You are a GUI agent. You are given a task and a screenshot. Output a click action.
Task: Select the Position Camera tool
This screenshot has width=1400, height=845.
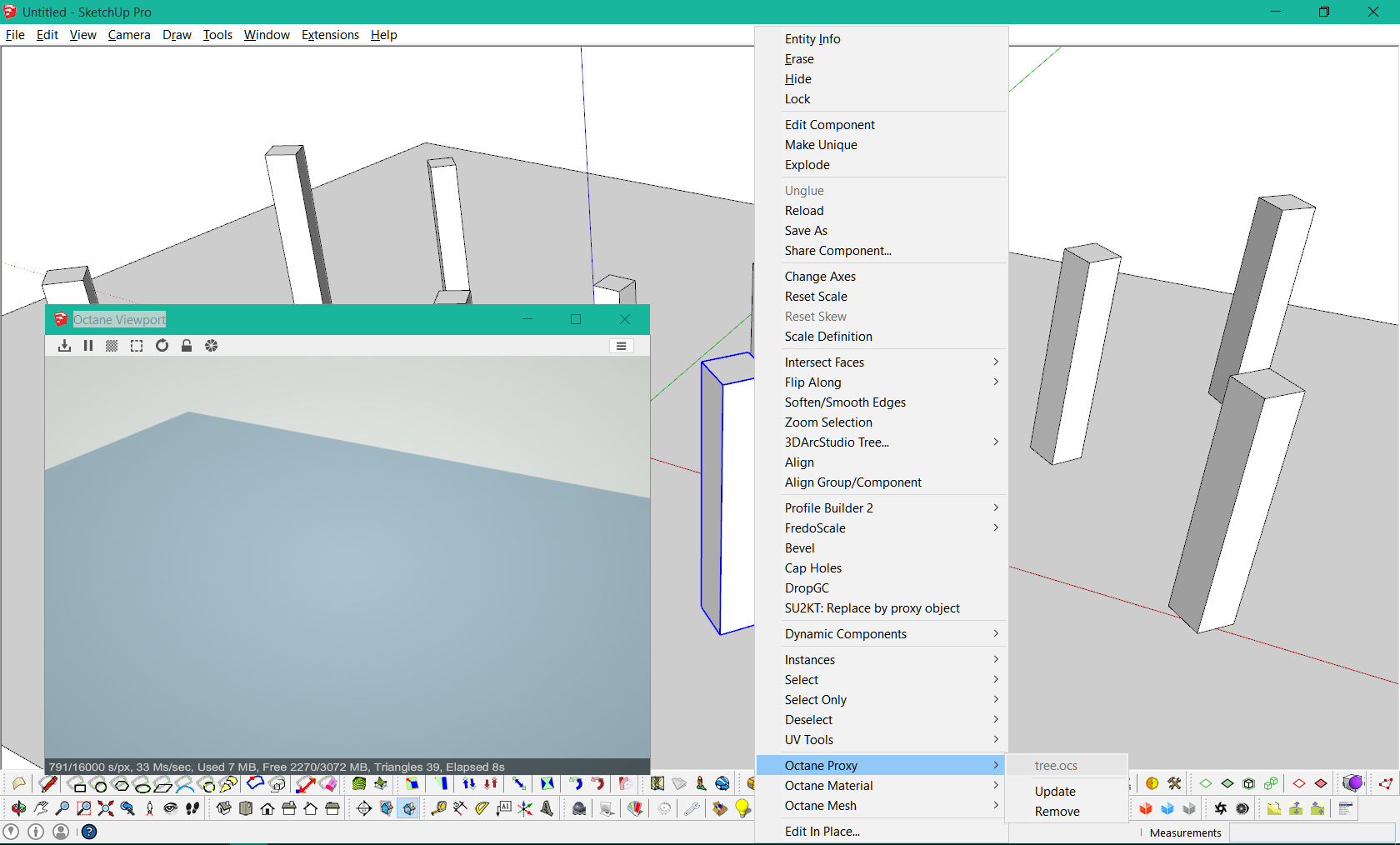[x=149, y=808]
